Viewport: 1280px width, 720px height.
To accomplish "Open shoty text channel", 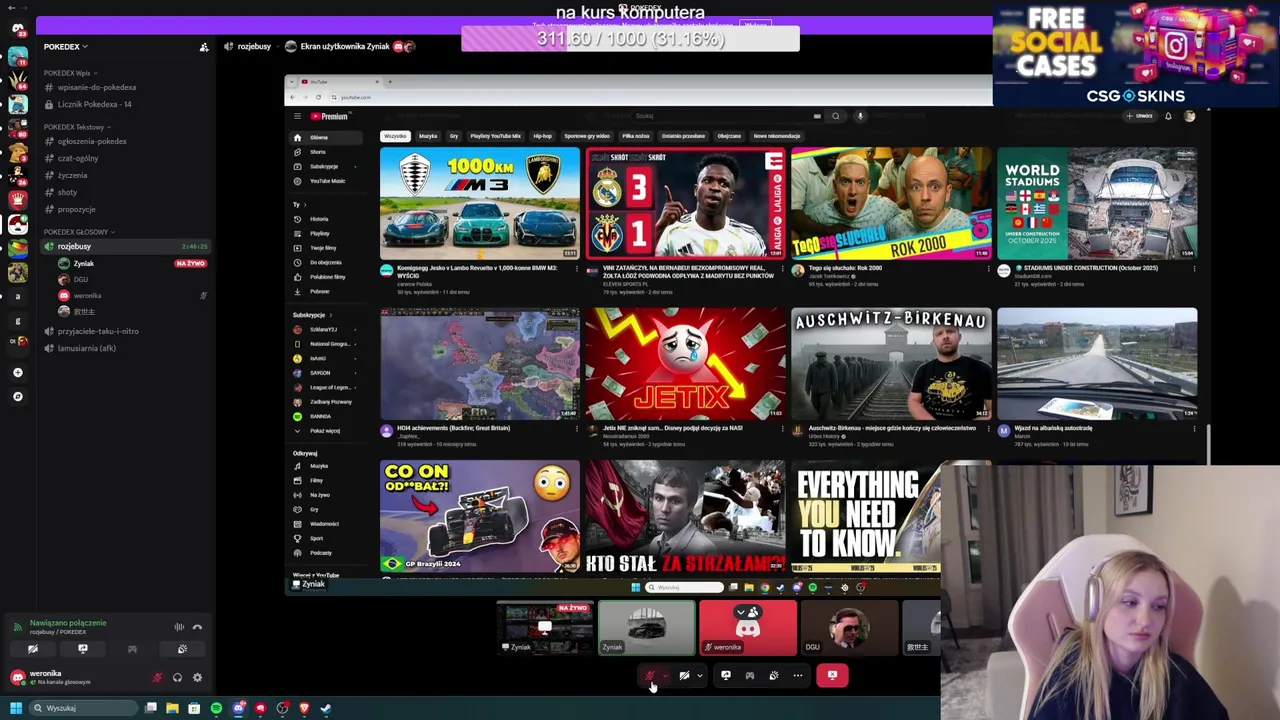I will click(67, 193).
